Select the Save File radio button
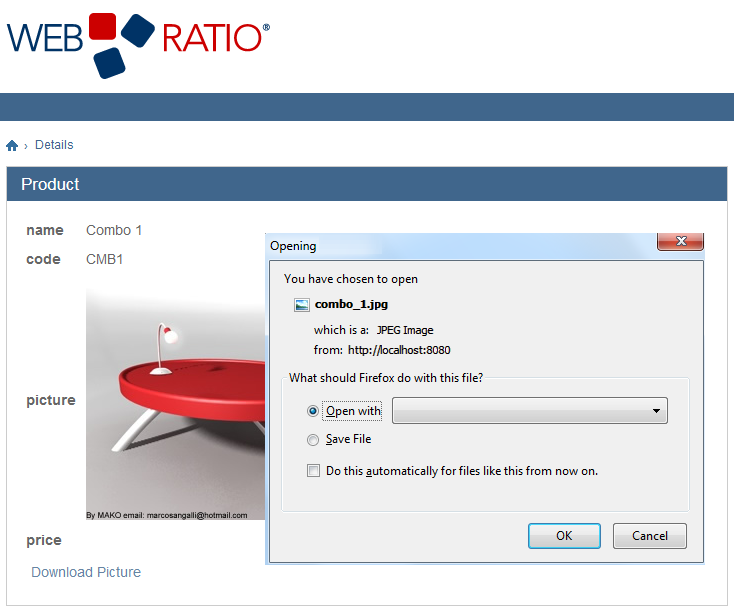This screenshot has height=612, width=734. point(313,440)
